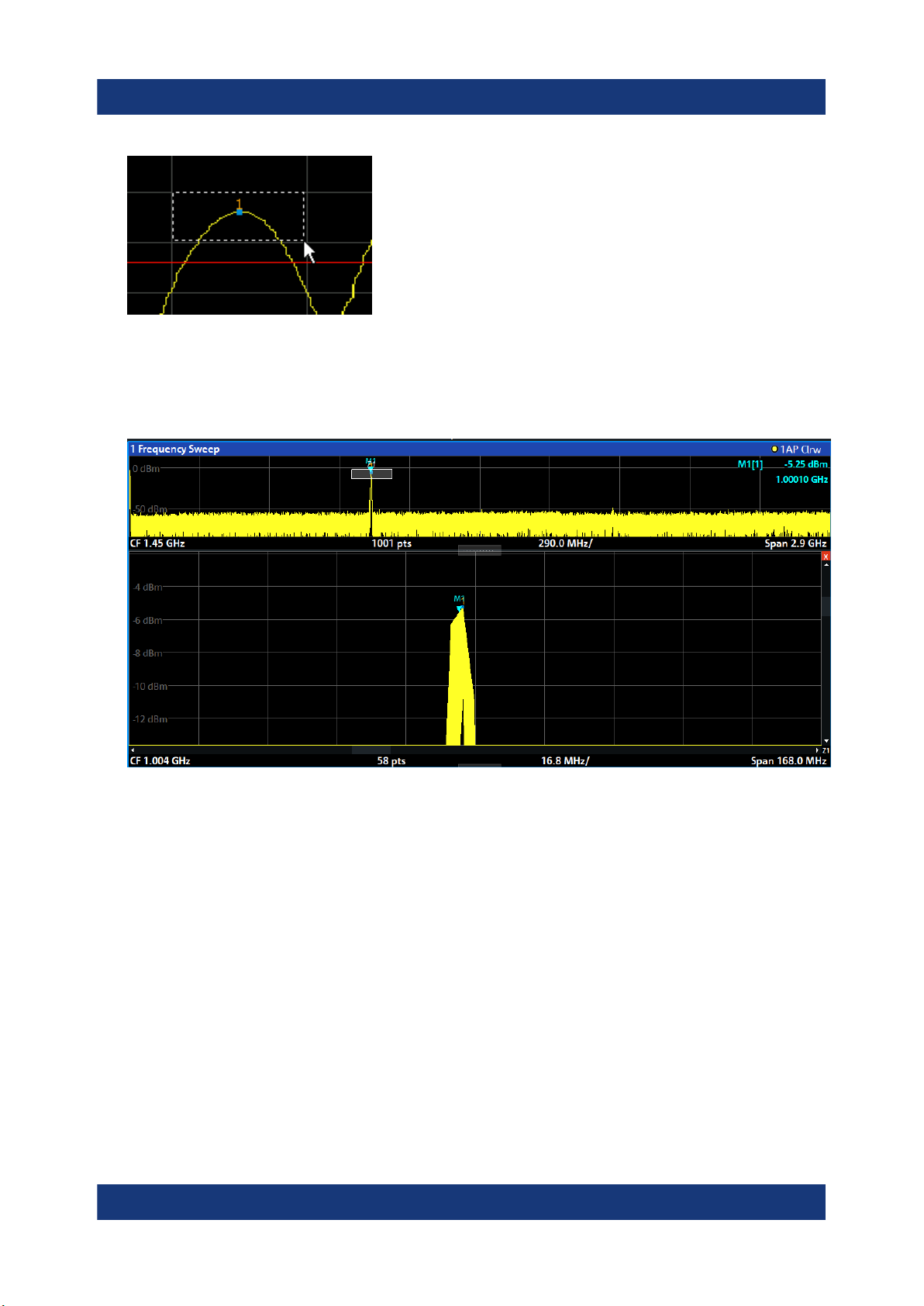Click the blue marker 1 on the top trace peak
Viewport: 924px width, 1306px height.
(240, 212)
